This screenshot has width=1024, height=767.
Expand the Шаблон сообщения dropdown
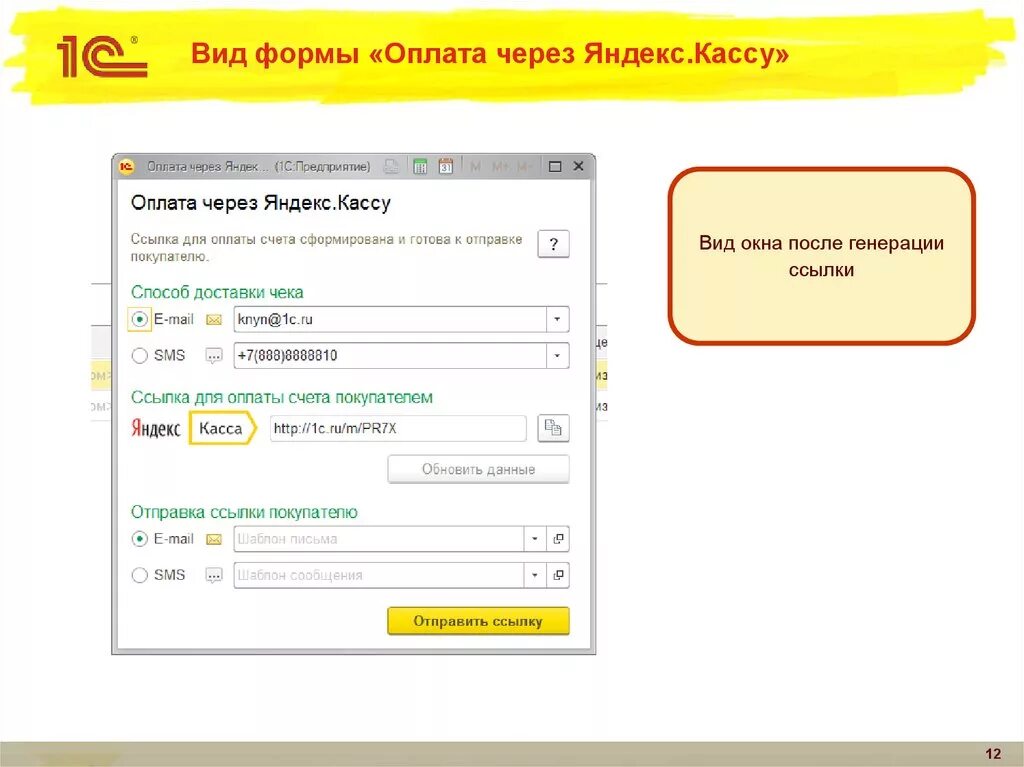click(x=535, y=576)
